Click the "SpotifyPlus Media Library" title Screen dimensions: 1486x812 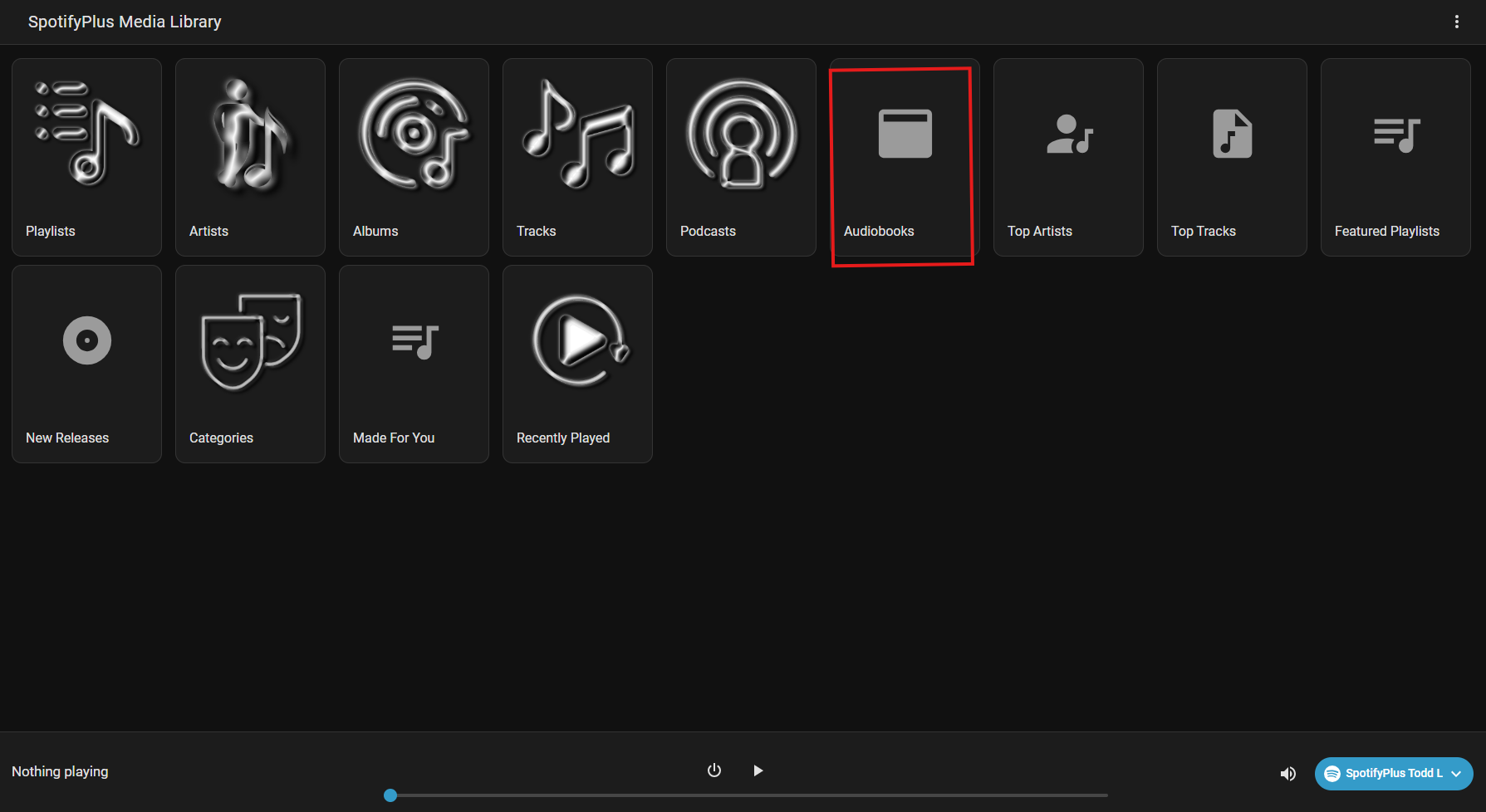tap(125, 22)
